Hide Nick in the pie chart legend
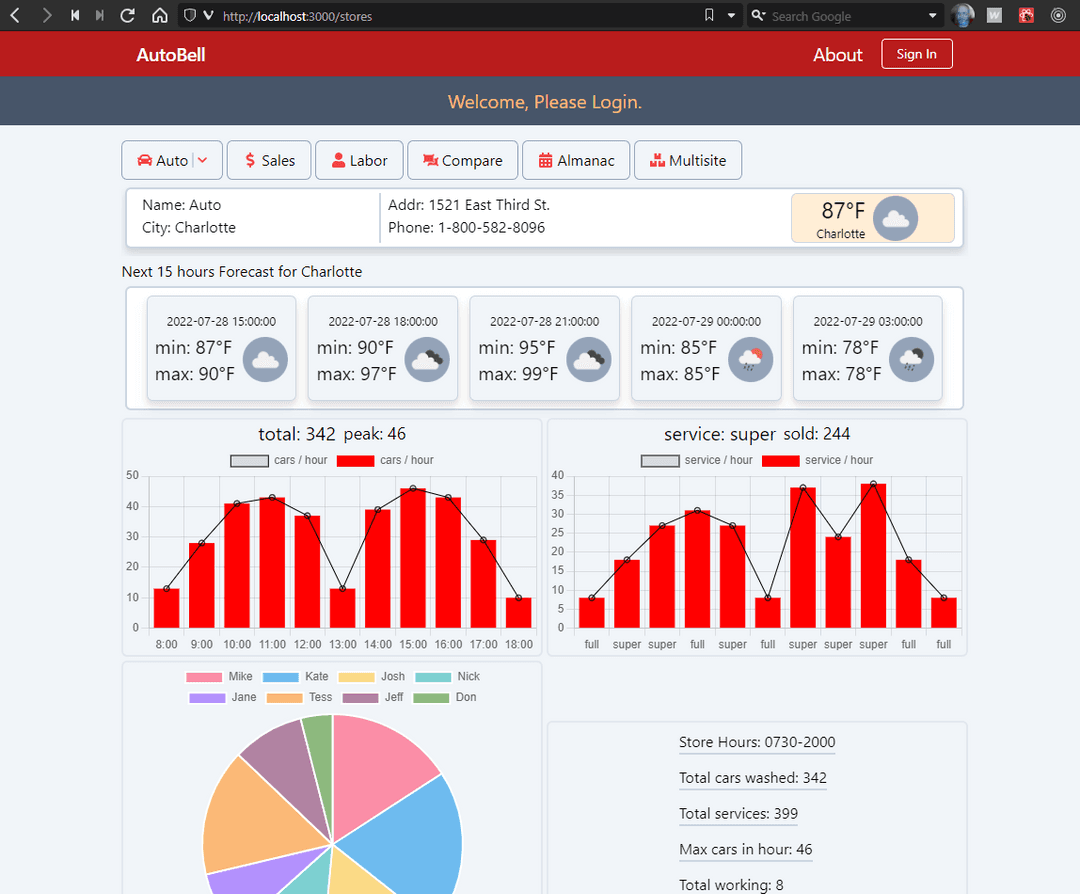 pos(448,677)
